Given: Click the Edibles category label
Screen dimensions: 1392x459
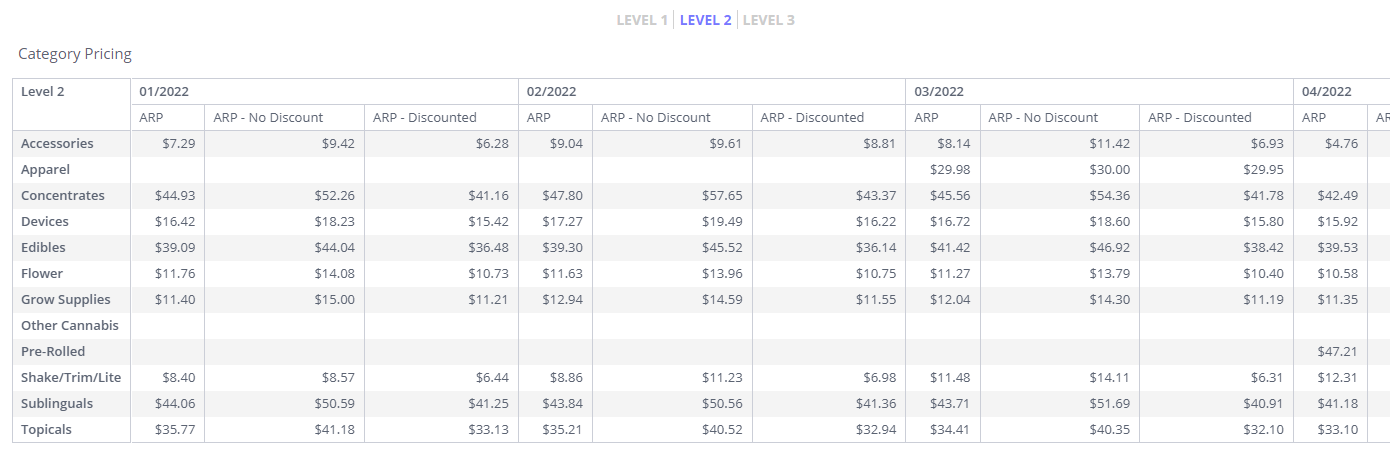Looking at the screenshot, I should click(45, 248).
